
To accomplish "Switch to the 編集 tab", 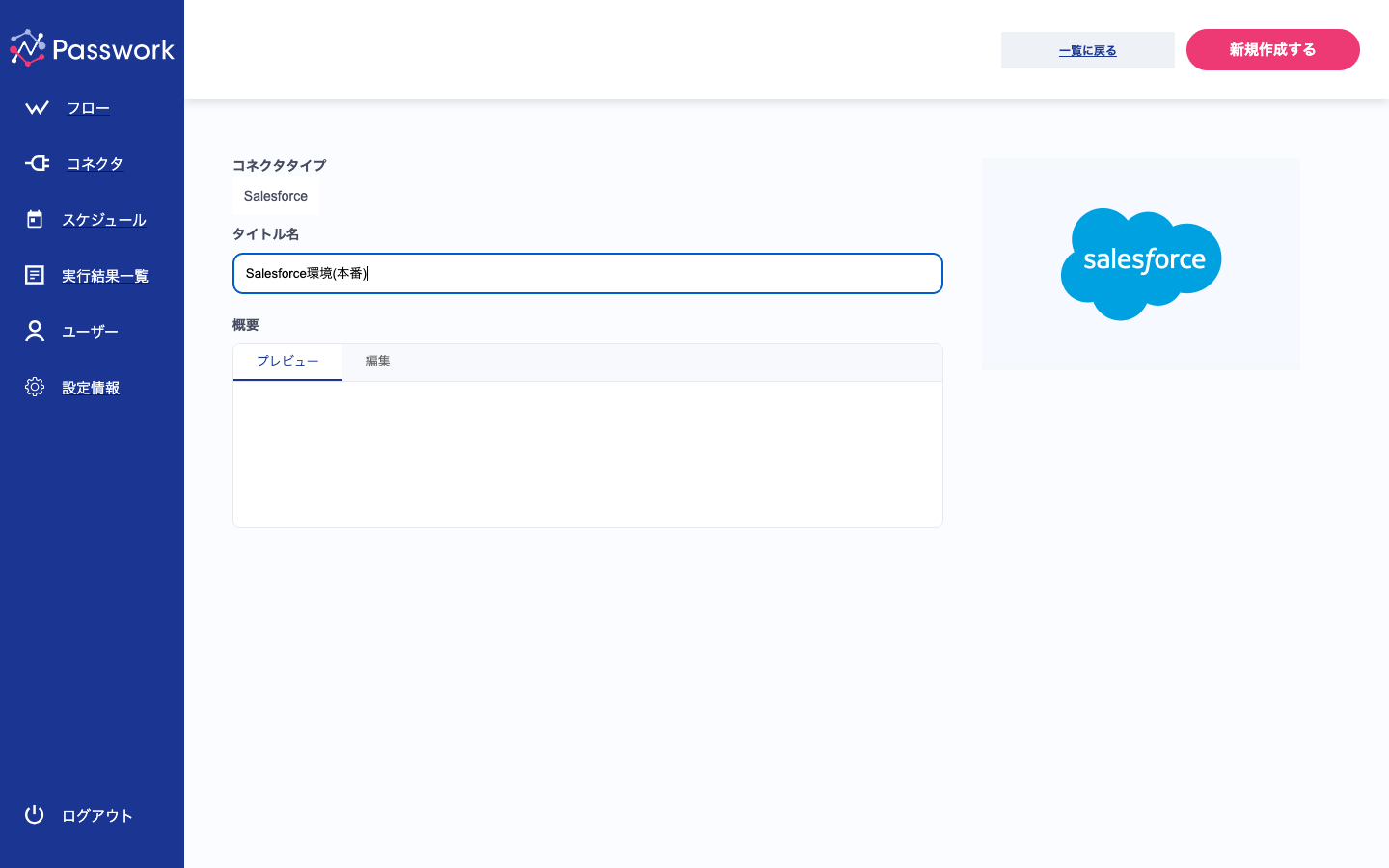I will click(378, 362).
